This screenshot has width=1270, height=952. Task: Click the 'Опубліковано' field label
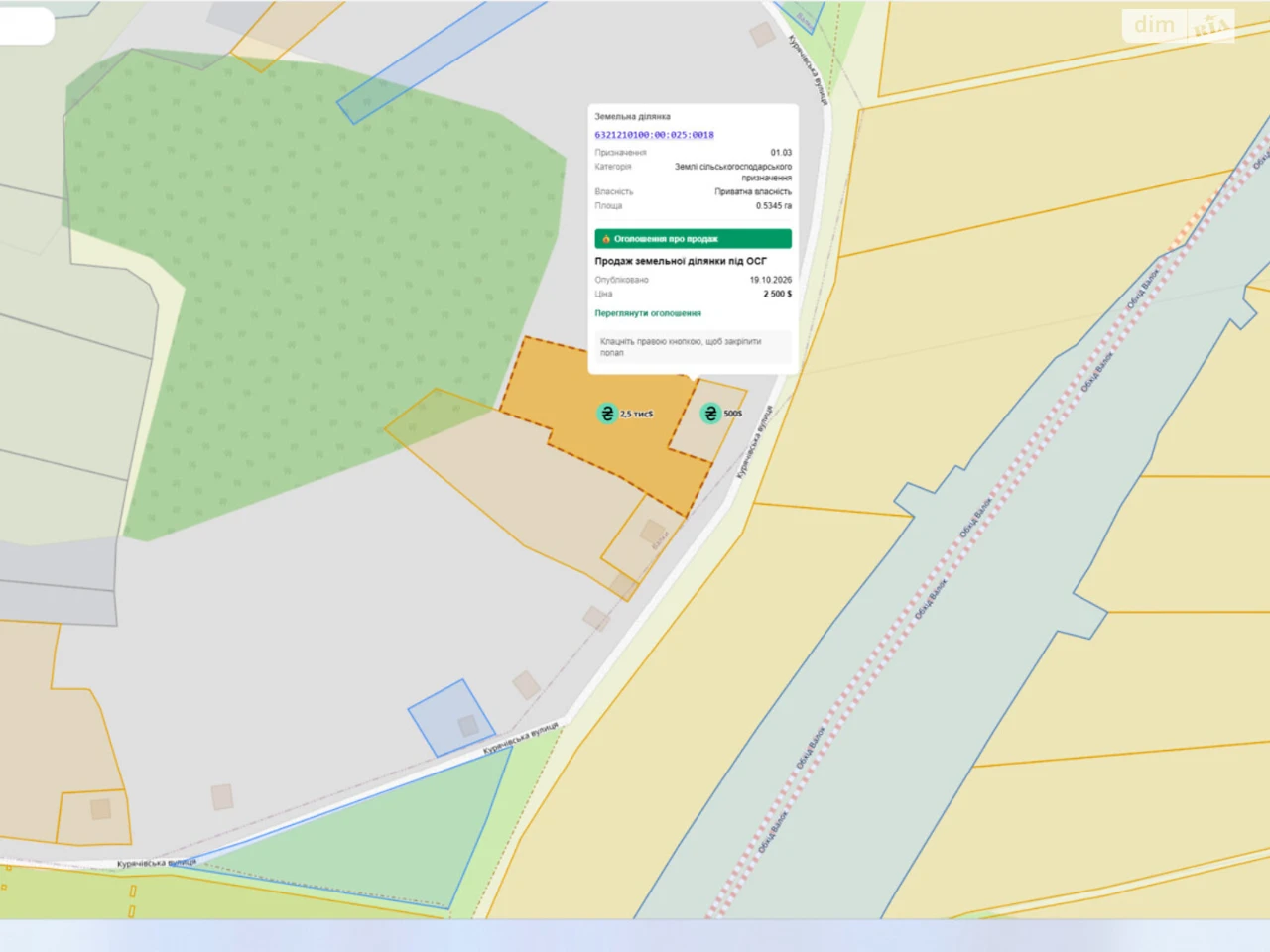tap(621, 280)
